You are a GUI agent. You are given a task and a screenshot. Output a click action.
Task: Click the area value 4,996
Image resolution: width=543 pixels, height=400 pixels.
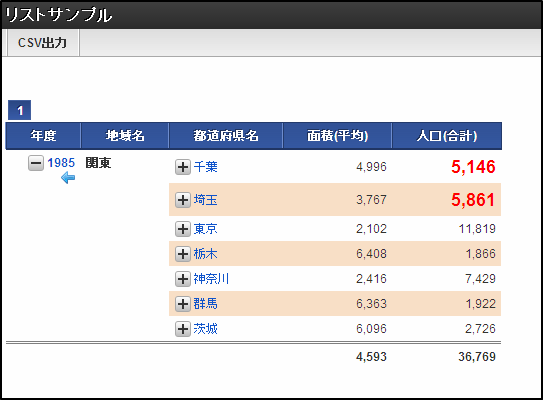[371, 167]
